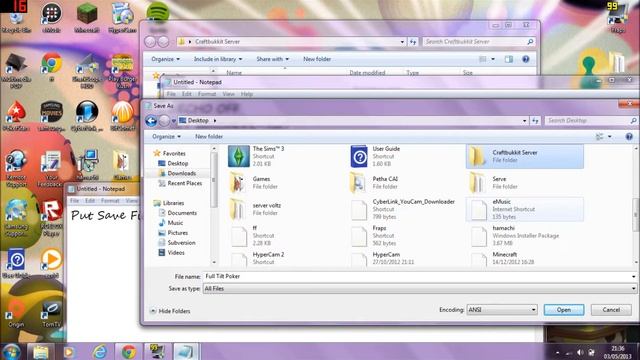Open Format menu in front Notepad window
The image size is (640, 360).
[207, 94]
